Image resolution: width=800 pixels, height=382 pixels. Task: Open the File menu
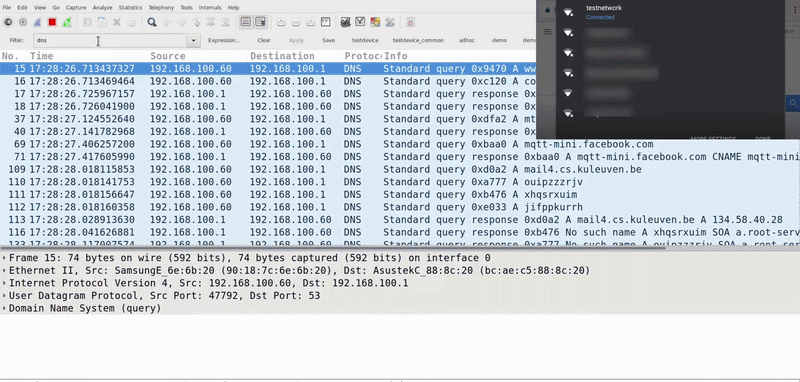[7, 8]
